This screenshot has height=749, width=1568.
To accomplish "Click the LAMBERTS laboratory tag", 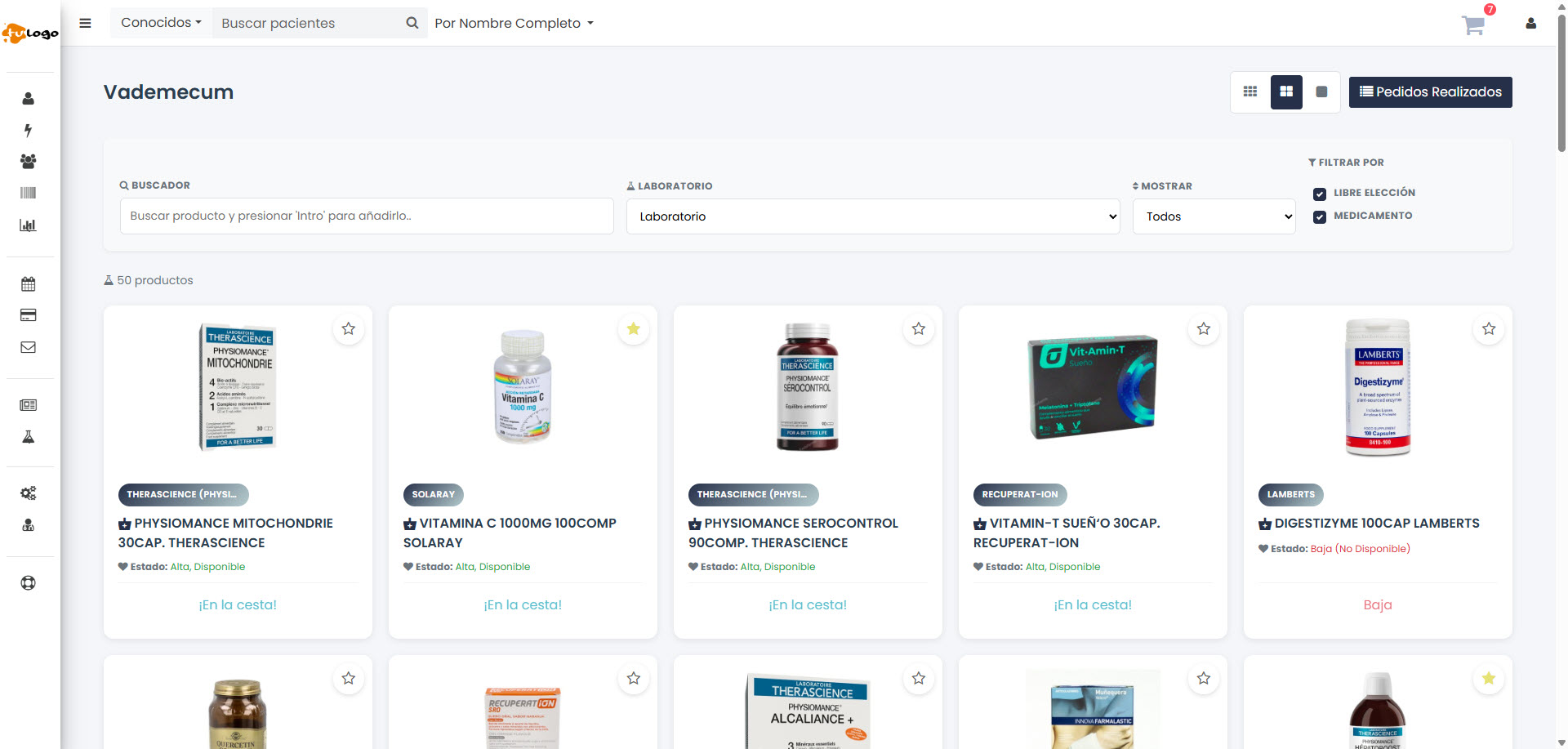I will (1291, 495).
